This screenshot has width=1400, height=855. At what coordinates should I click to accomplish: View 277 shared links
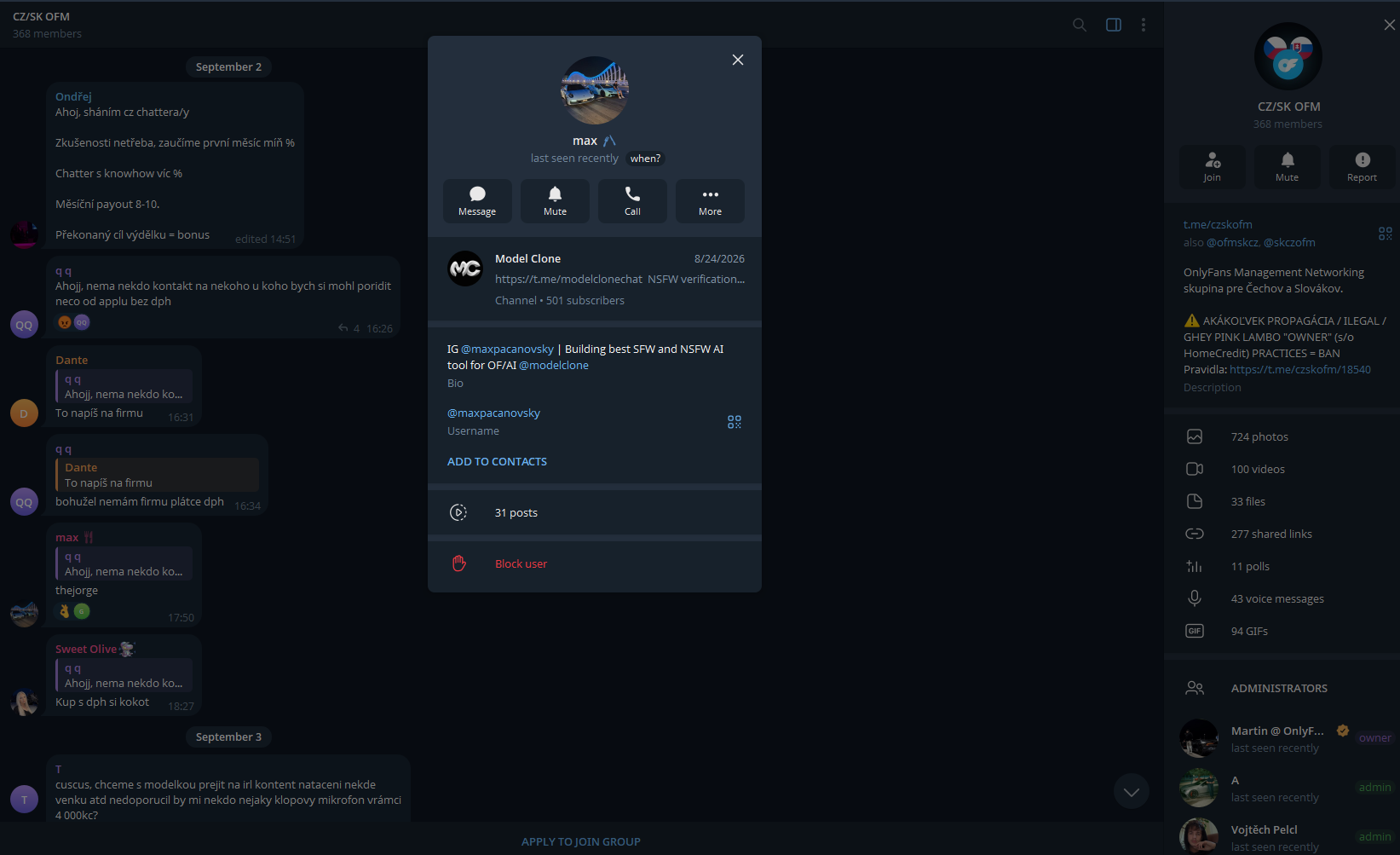coord(1282,534)
